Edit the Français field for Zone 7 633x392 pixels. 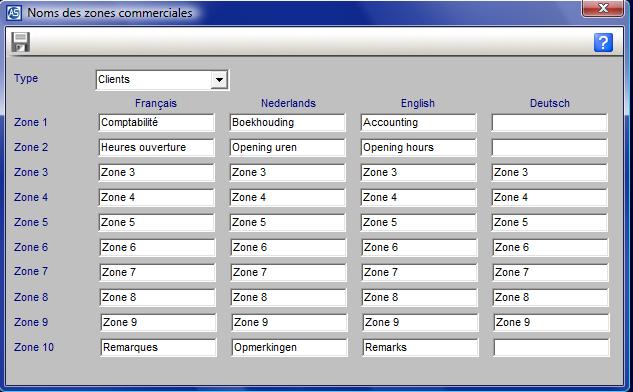(x=157, y=273)
